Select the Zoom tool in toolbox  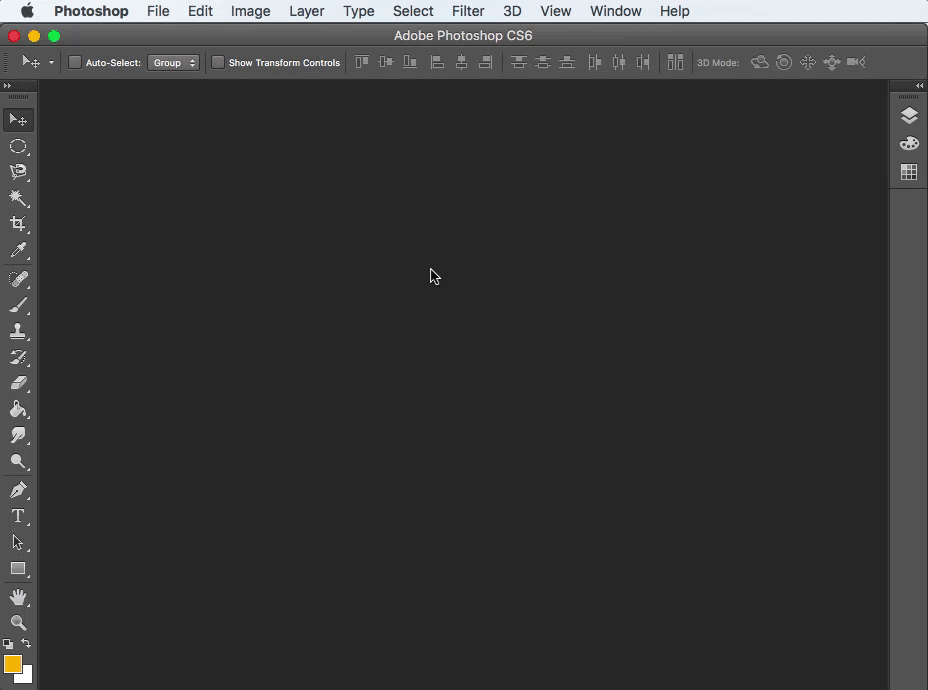[18, 623]
